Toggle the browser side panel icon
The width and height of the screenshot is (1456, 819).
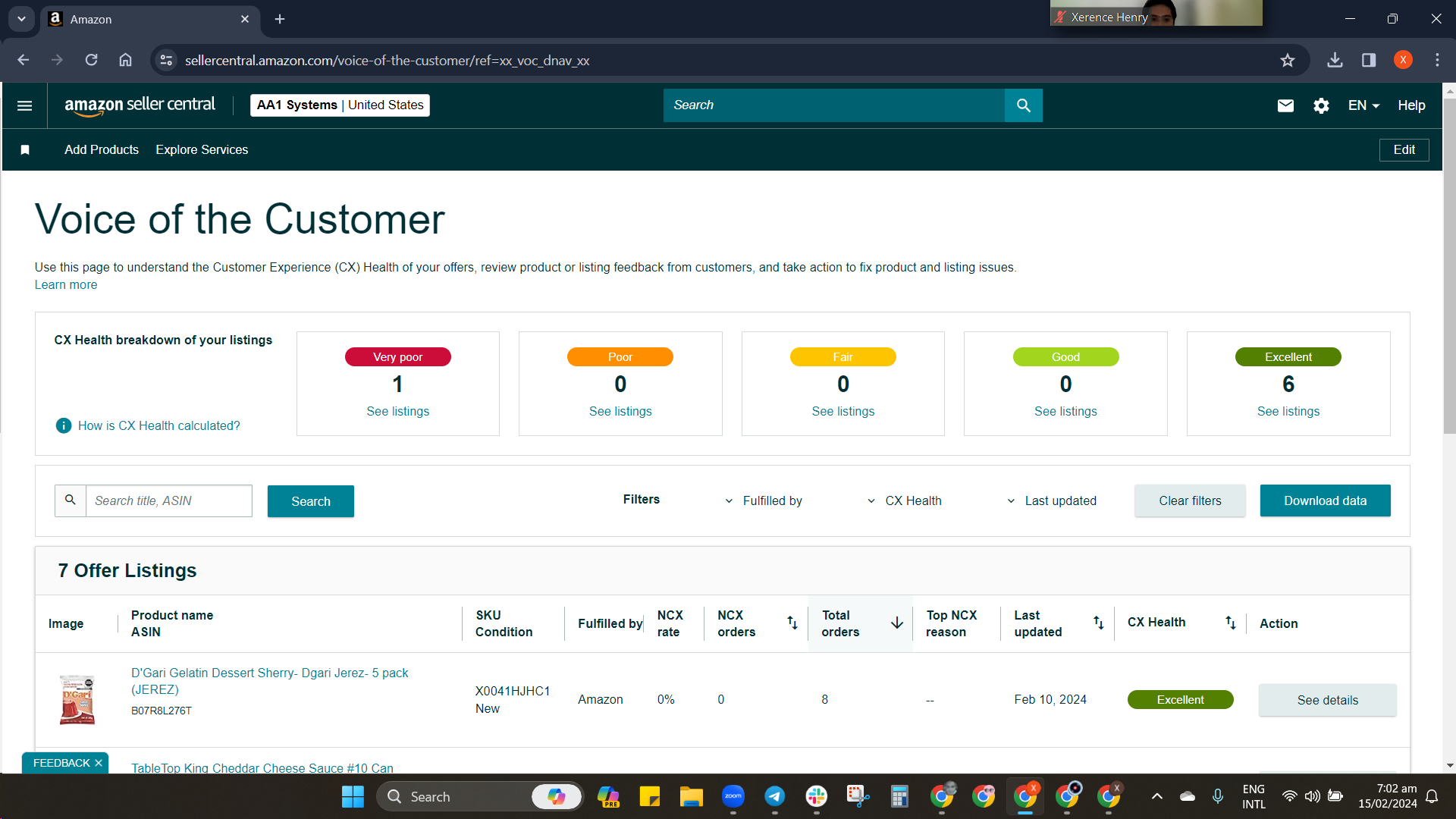click(1369, 60)
